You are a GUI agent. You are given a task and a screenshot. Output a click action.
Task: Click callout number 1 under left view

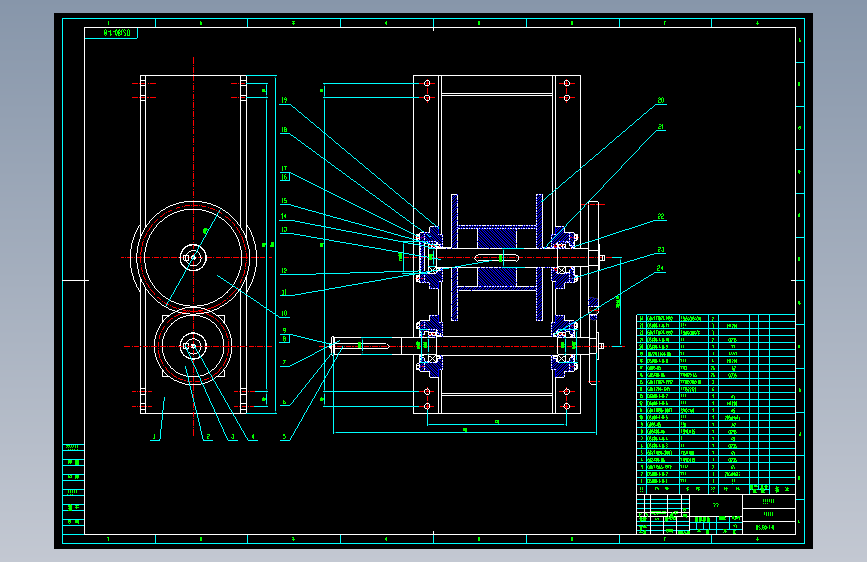tap(154, 437)
